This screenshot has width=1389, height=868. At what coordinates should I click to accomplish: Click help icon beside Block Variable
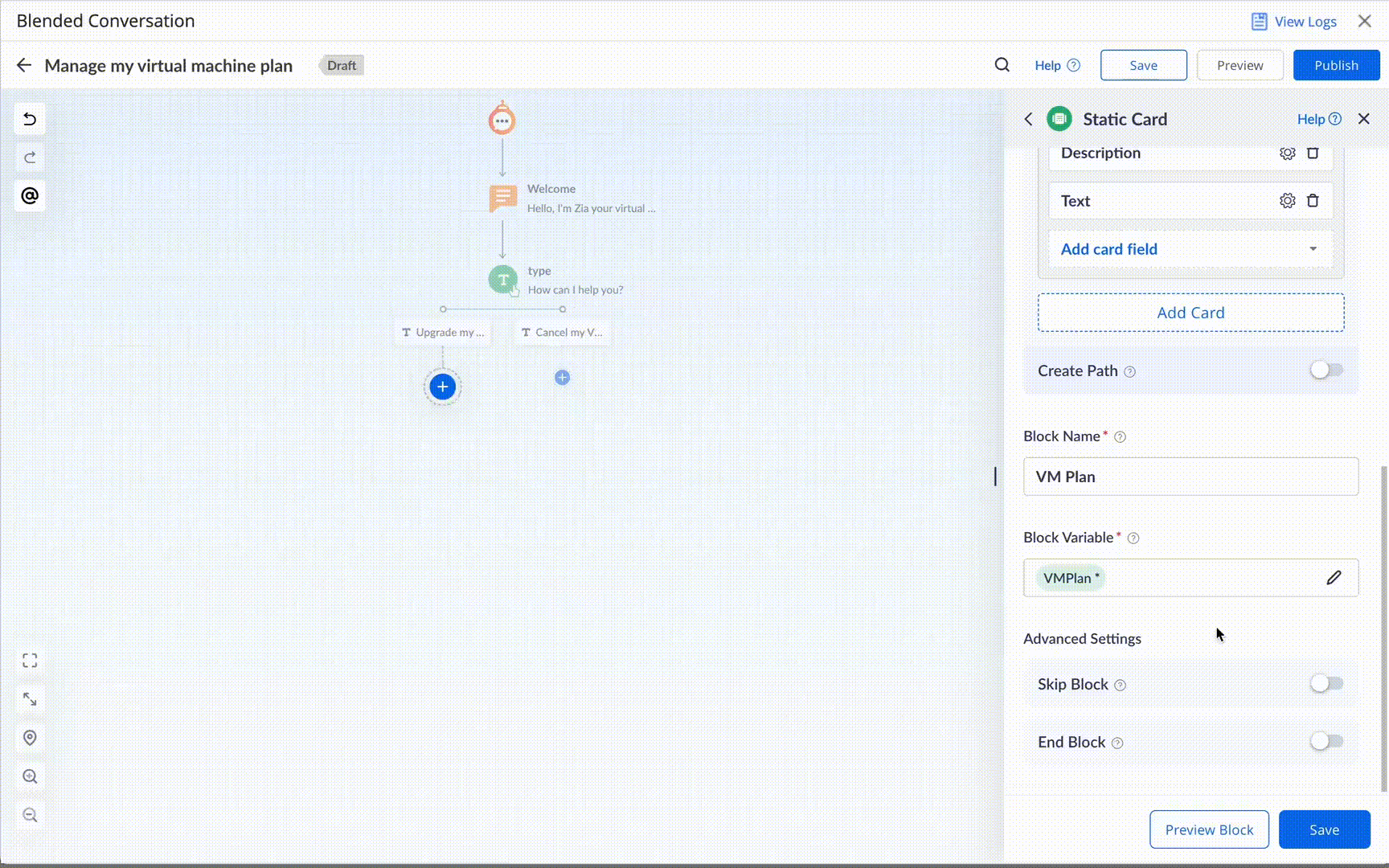pos(1133,538)
